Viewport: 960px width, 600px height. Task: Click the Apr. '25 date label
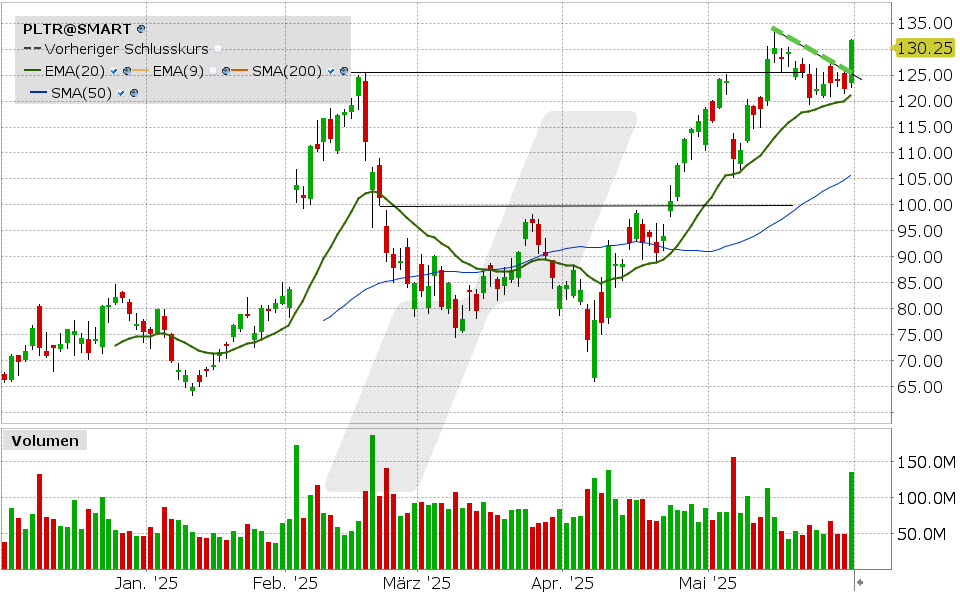(x=562, y=583)
